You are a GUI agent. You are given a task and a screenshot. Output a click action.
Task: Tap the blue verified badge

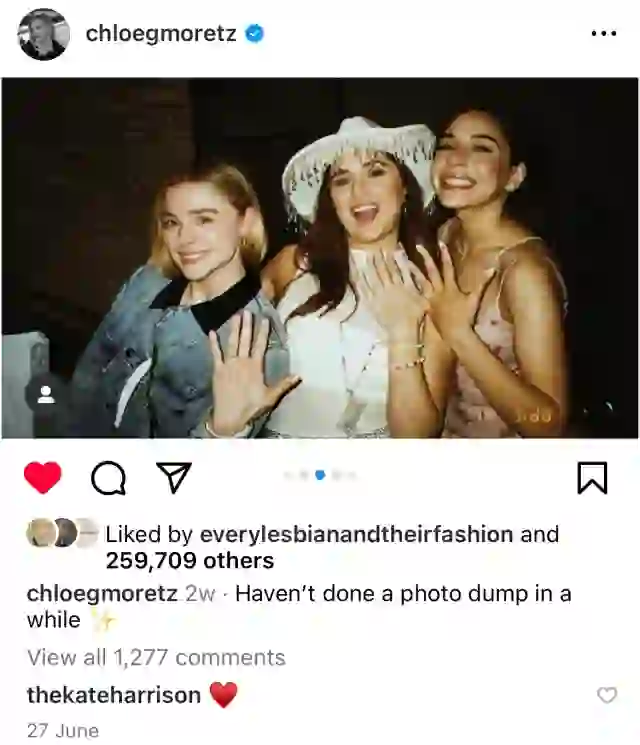tap(255, 34)
